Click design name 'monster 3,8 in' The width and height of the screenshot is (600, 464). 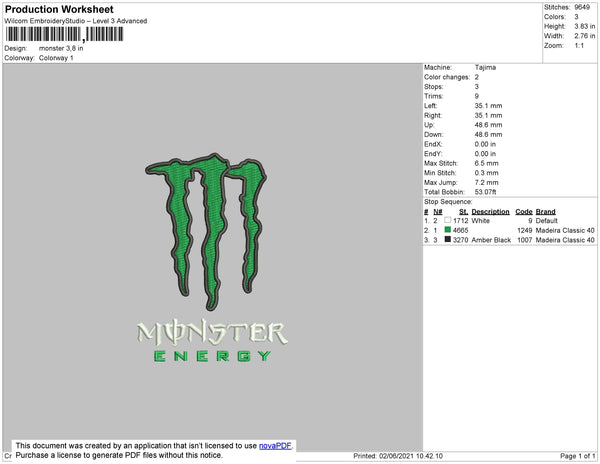point(61,49)
